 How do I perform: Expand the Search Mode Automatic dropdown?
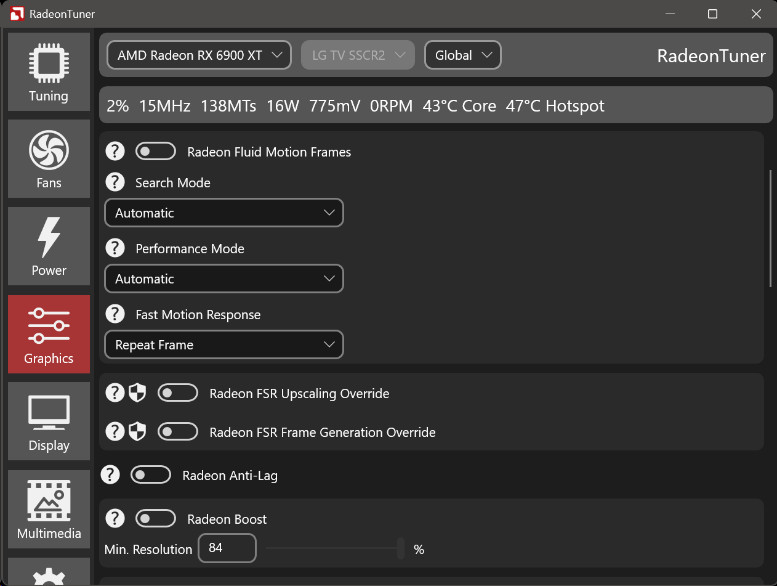[224, 213]
